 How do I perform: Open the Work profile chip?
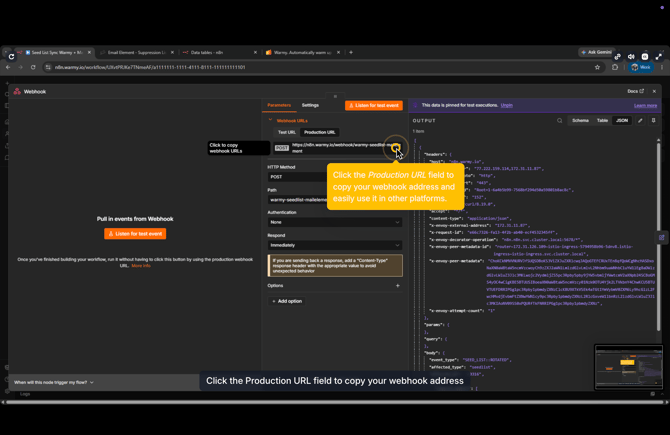coord(641,67)
